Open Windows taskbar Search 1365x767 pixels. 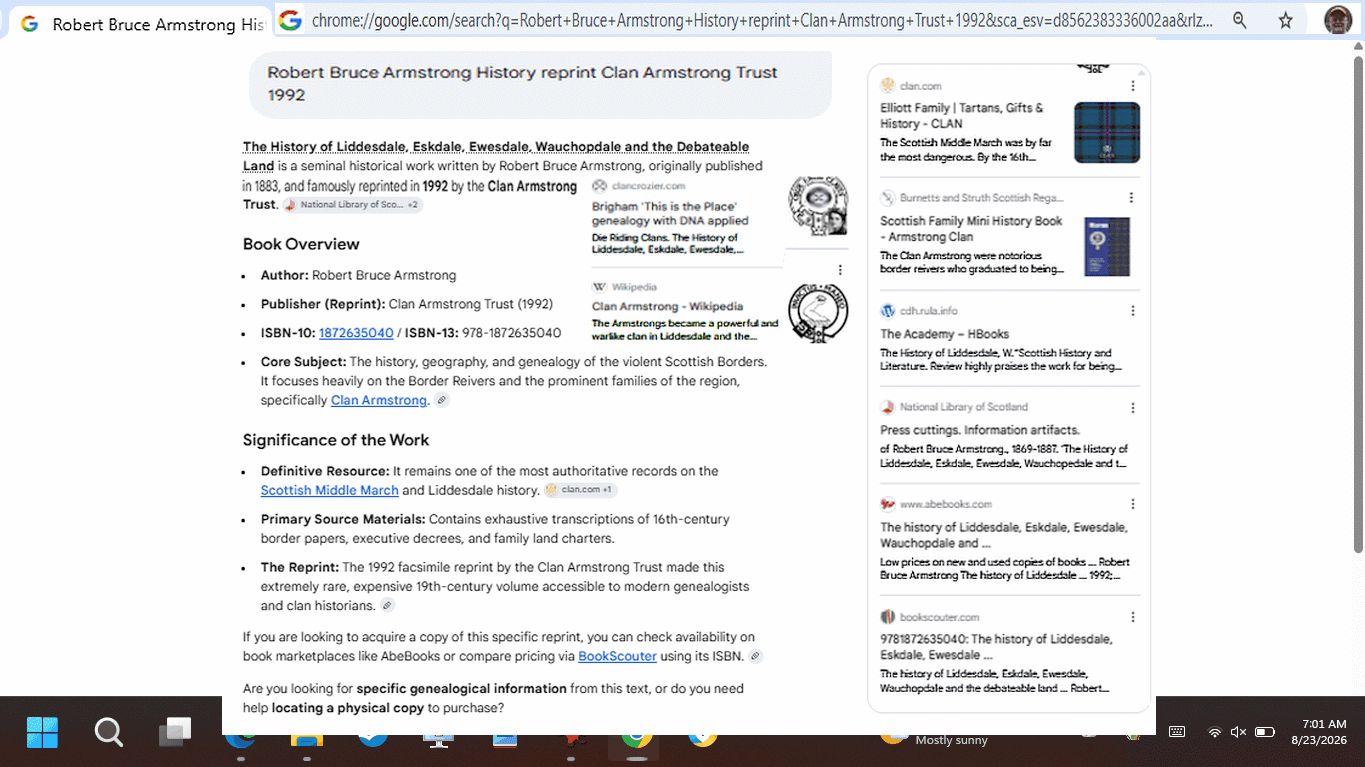(108, 733)
